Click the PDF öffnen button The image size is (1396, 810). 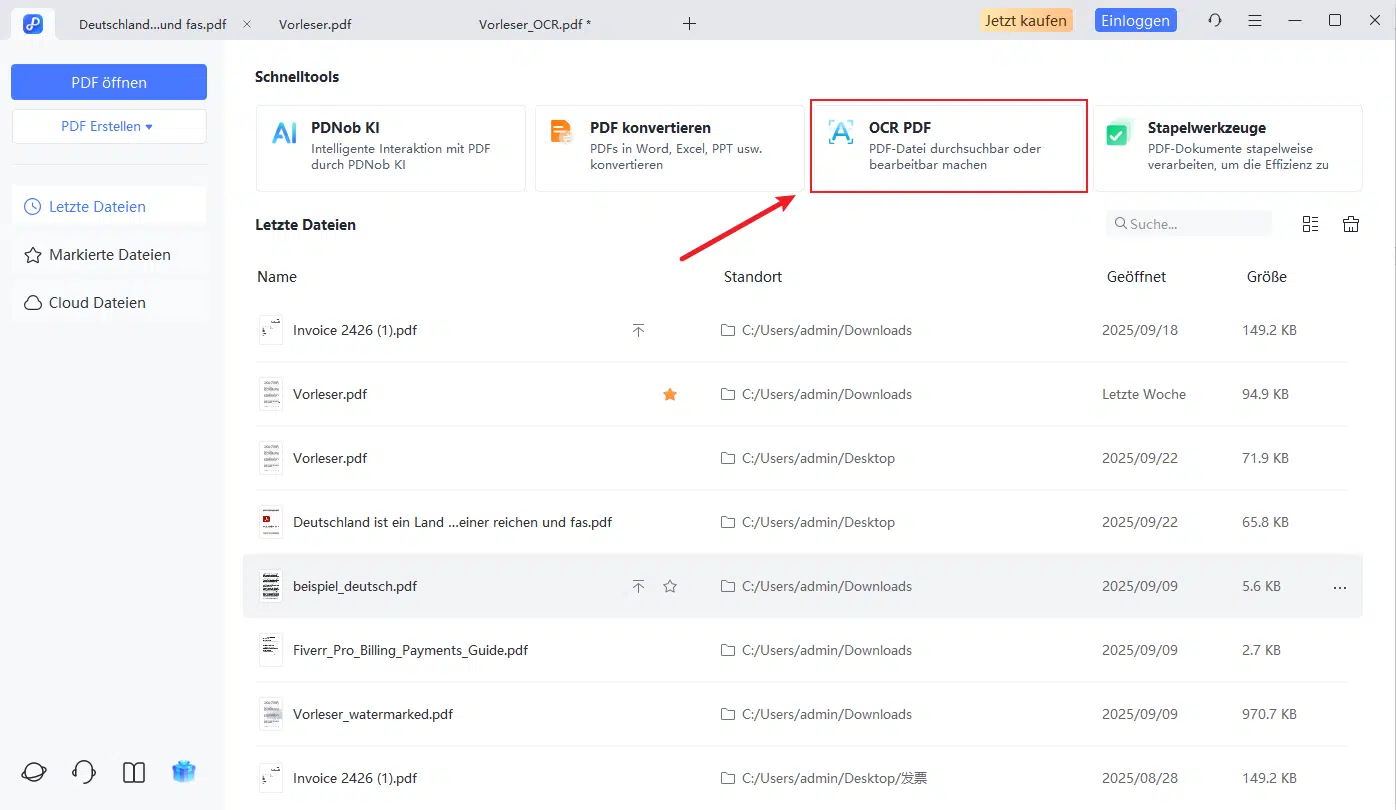(108, 82)
